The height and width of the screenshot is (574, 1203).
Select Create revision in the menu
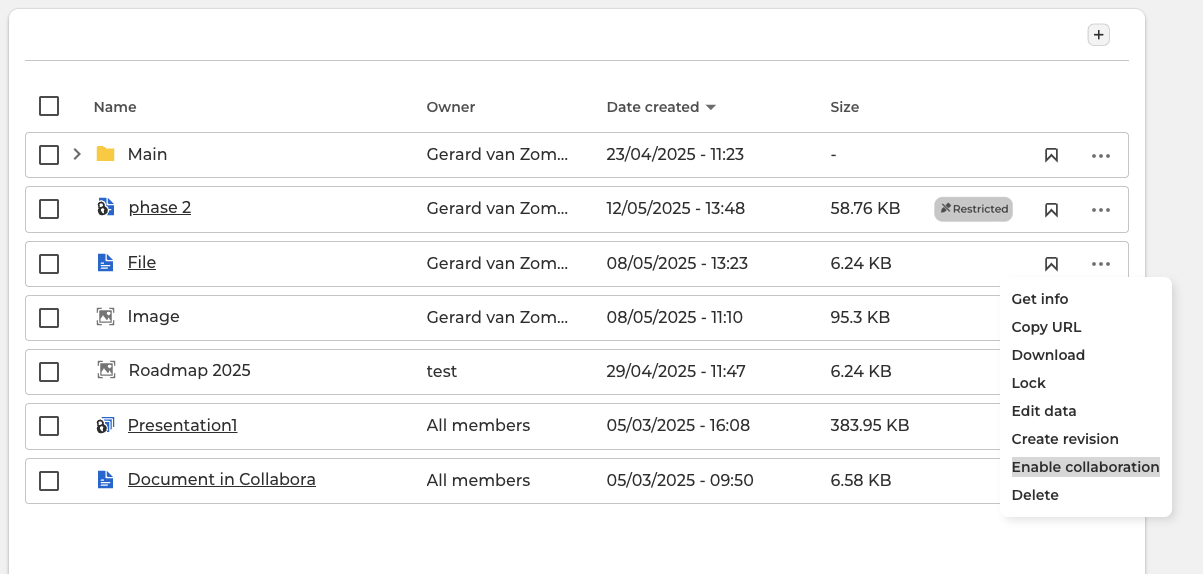1065,439
